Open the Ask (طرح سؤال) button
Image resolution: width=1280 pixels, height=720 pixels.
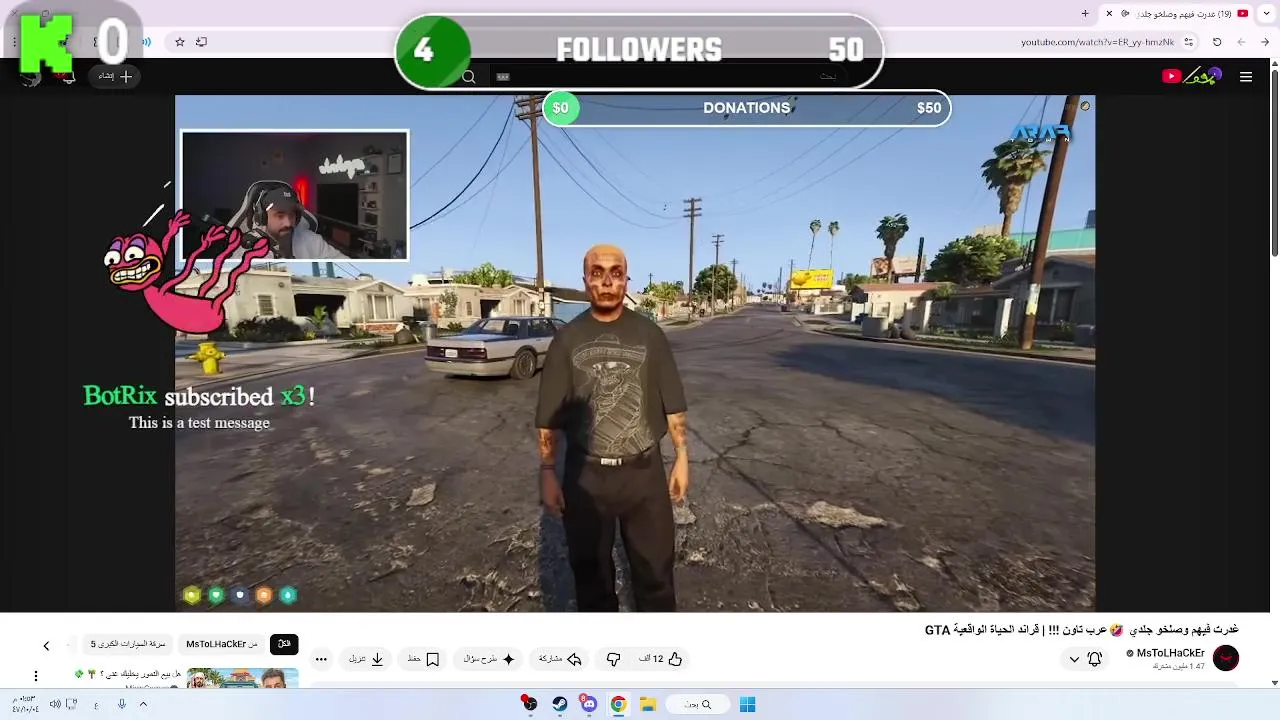tap(489, 659)
